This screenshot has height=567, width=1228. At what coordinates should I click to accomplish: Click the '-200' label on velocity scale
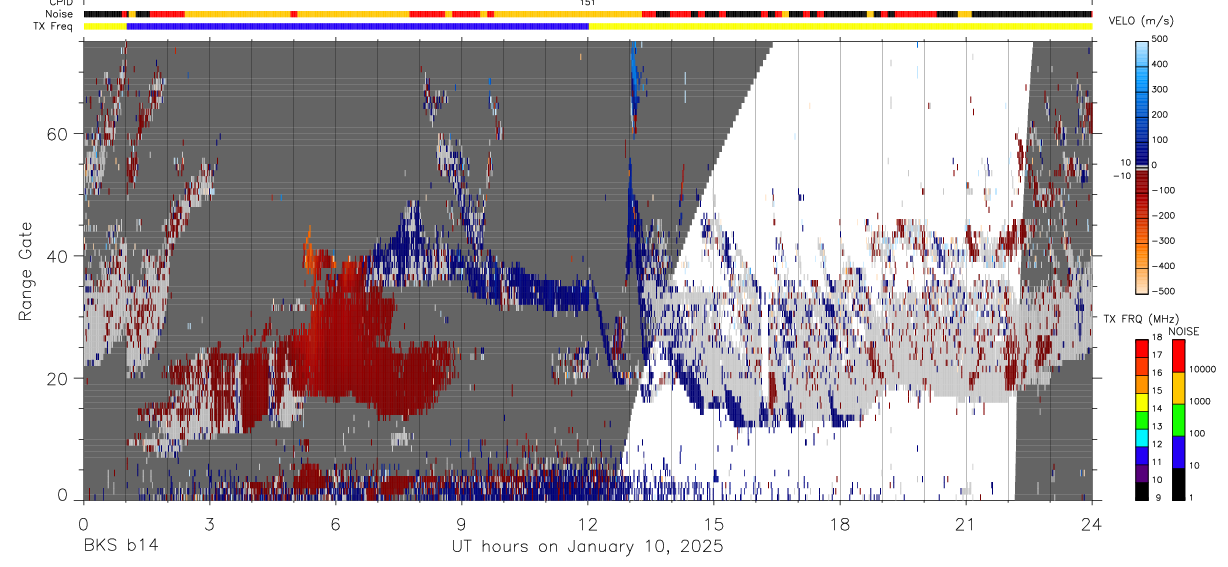[x=1162, y=215]
